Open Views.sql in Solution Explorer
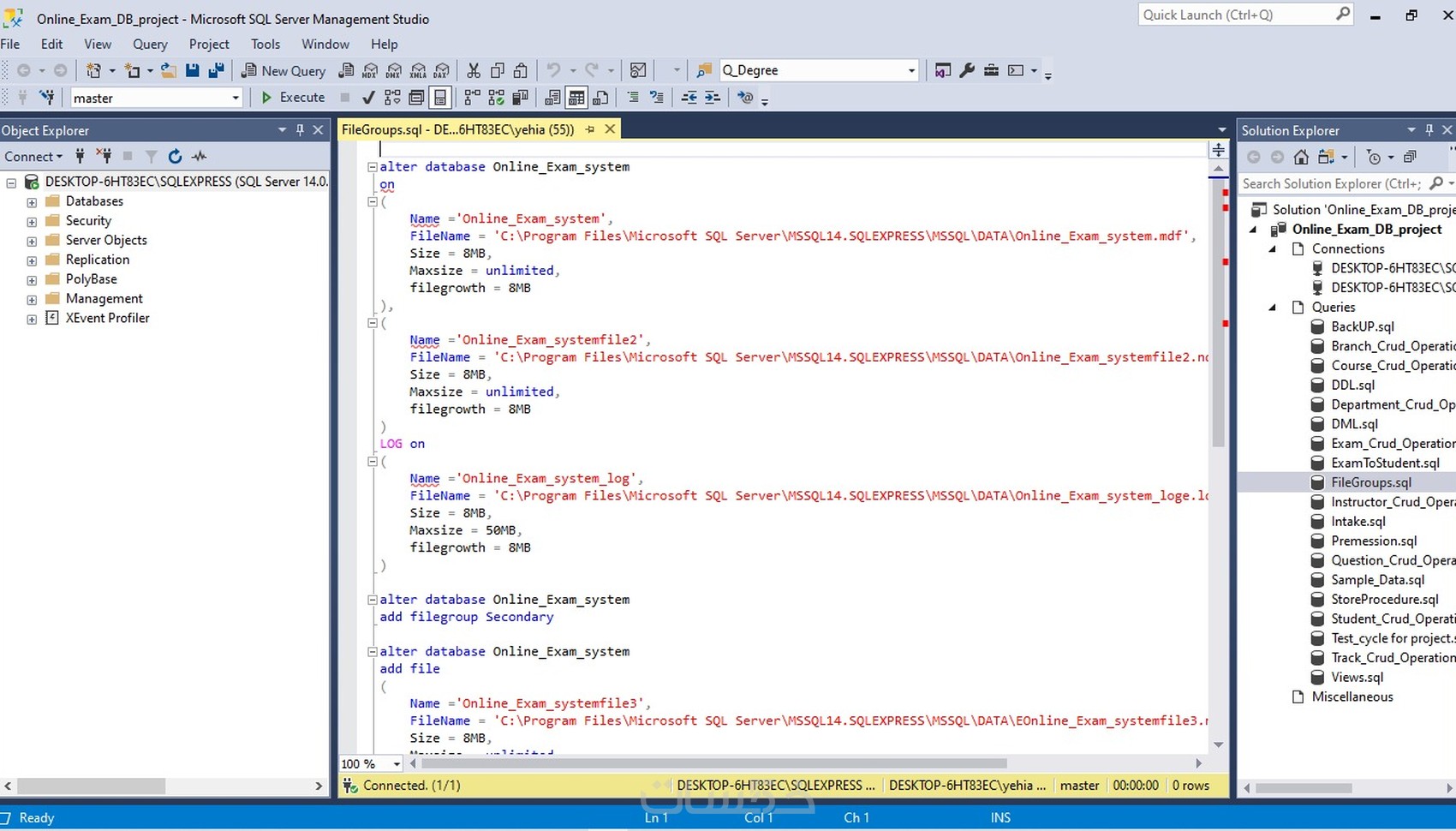Screen dimensions: 1456x831 [1358, 677]
